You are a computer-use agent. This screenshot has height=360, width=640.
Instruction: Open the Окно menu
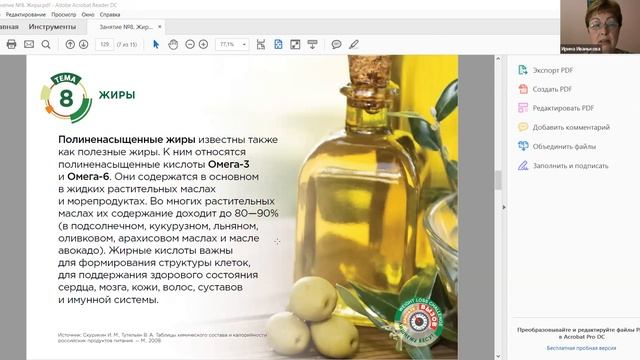pos(88,14)
